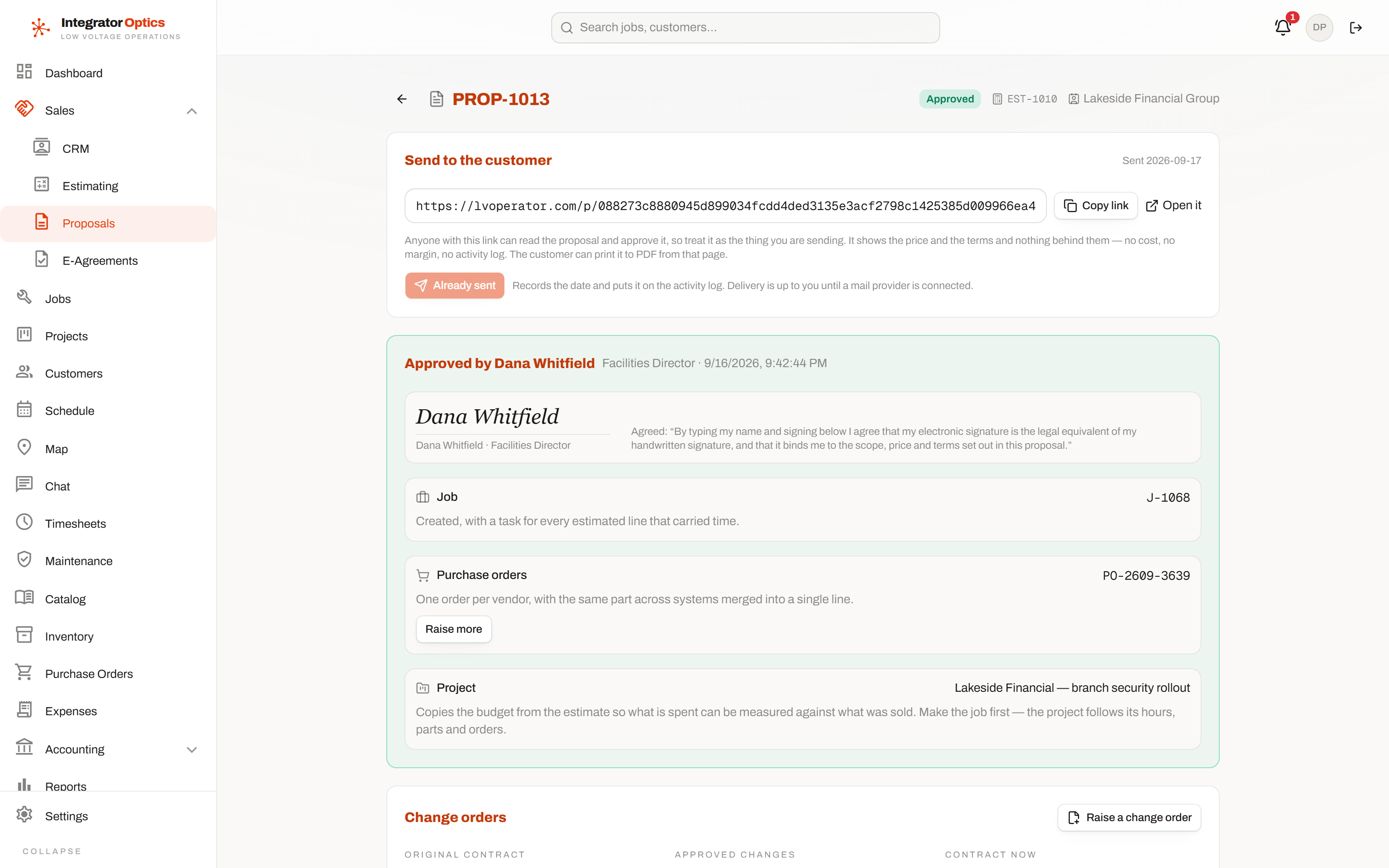
Task: Click the Catalog book icon
Action: pyautogui.click(x=24, y=597)
